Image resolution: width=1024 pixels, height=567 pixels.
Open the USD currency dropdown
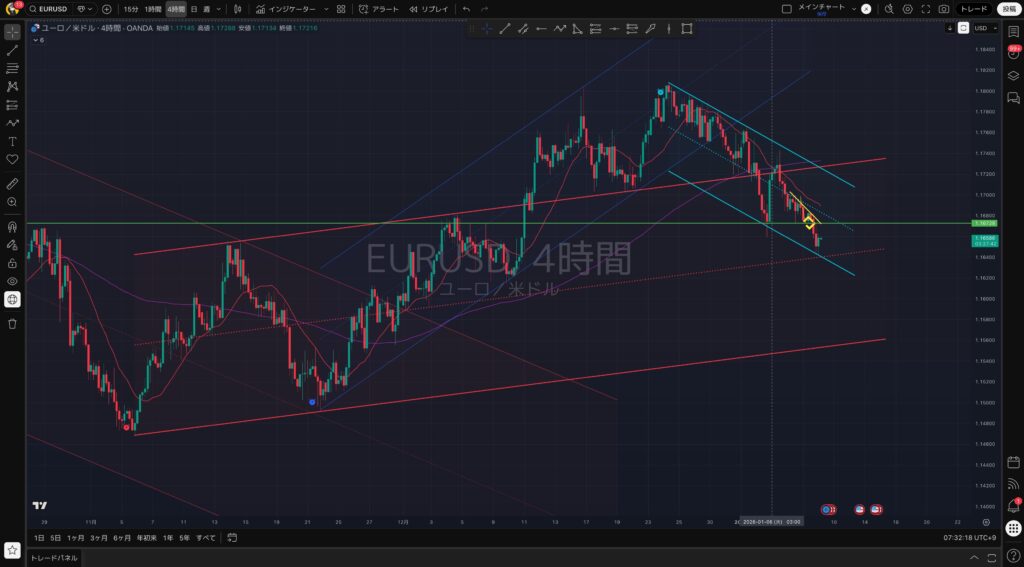pos(985,28)
